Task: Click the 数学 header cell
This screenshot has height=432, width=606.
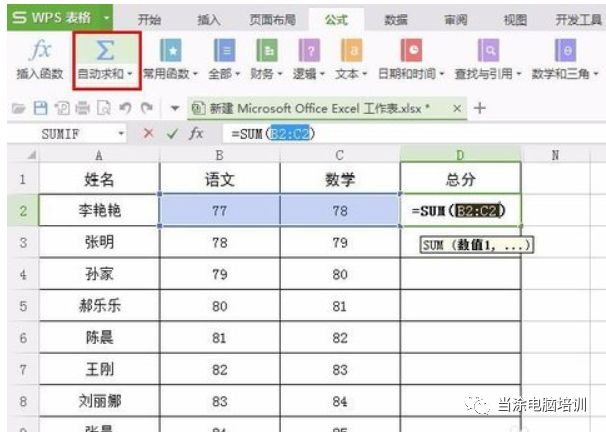Action: click(340, 179)
